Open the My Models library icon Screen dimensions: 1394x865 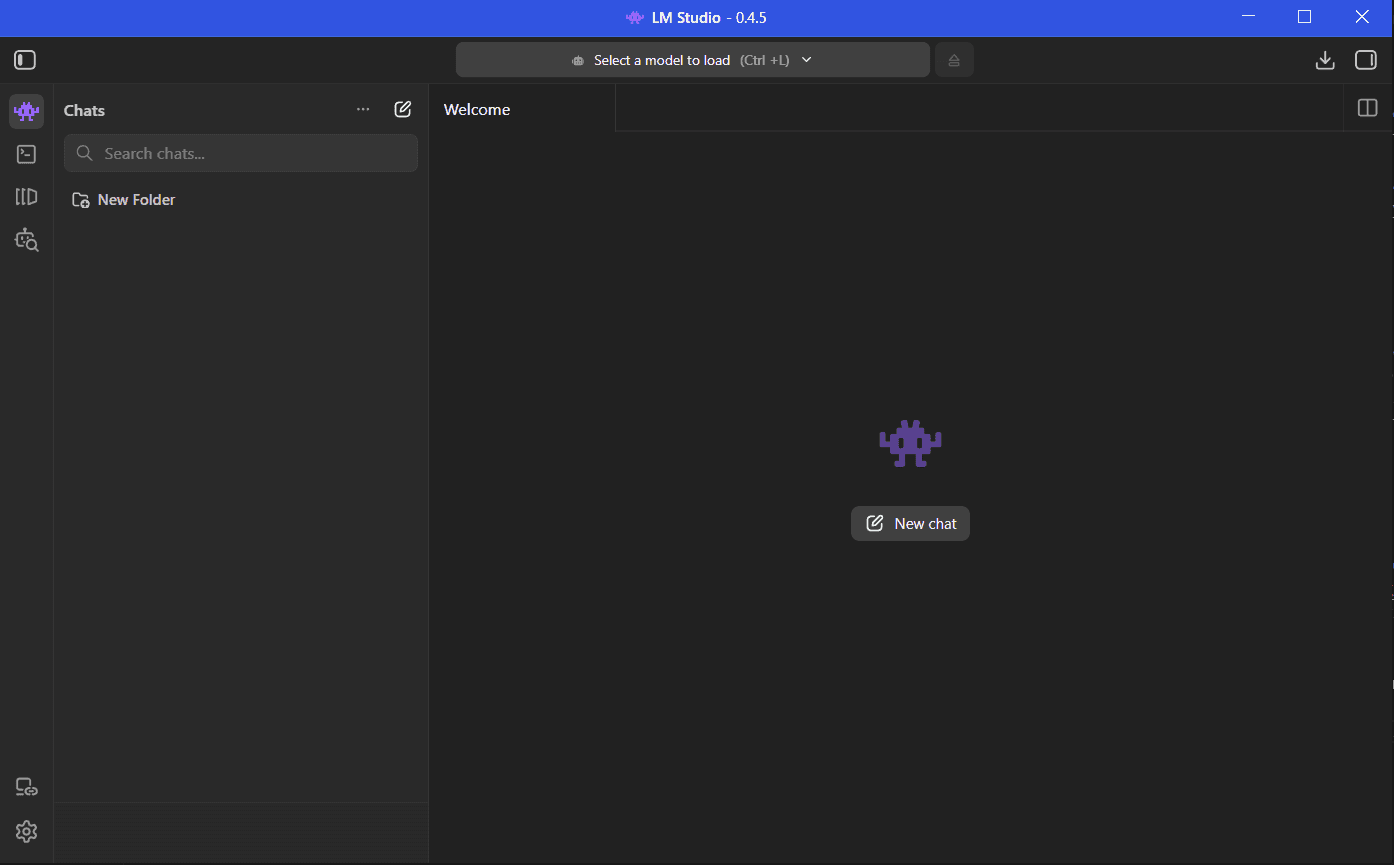[x=26, y=197]
